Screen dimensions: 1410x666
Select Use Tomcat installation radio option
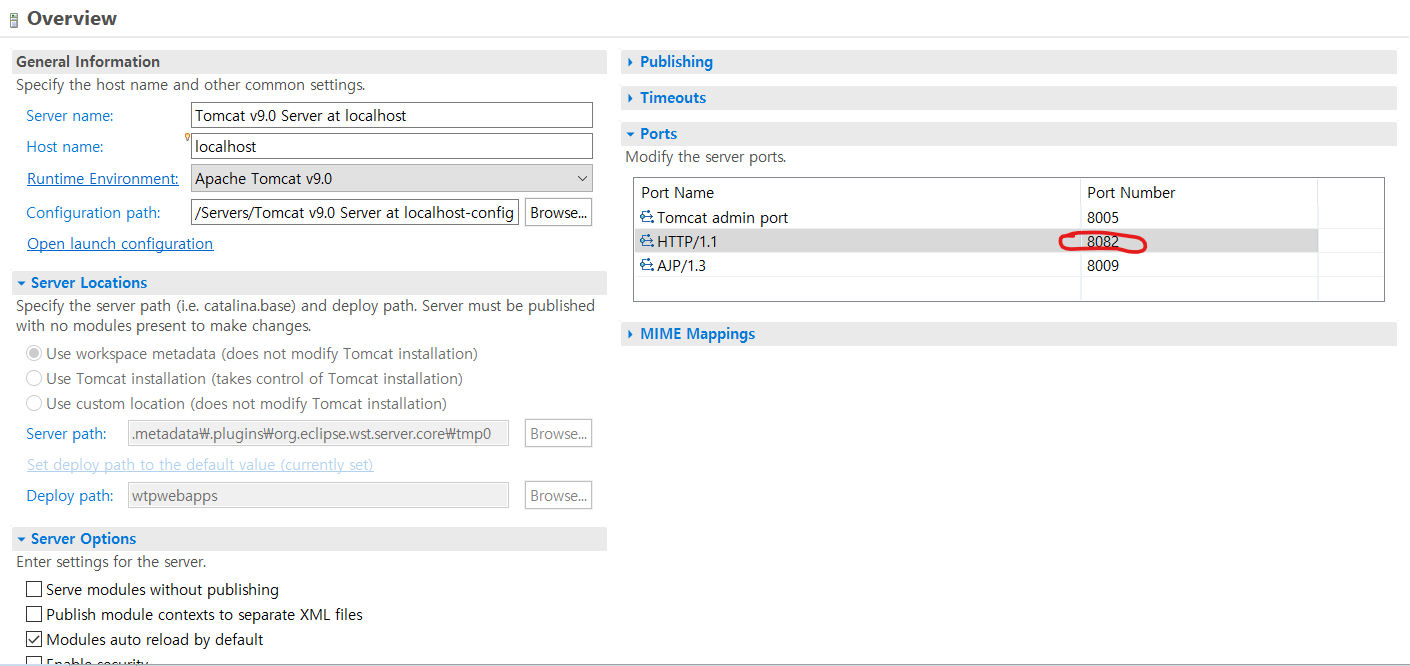[34, 378]
